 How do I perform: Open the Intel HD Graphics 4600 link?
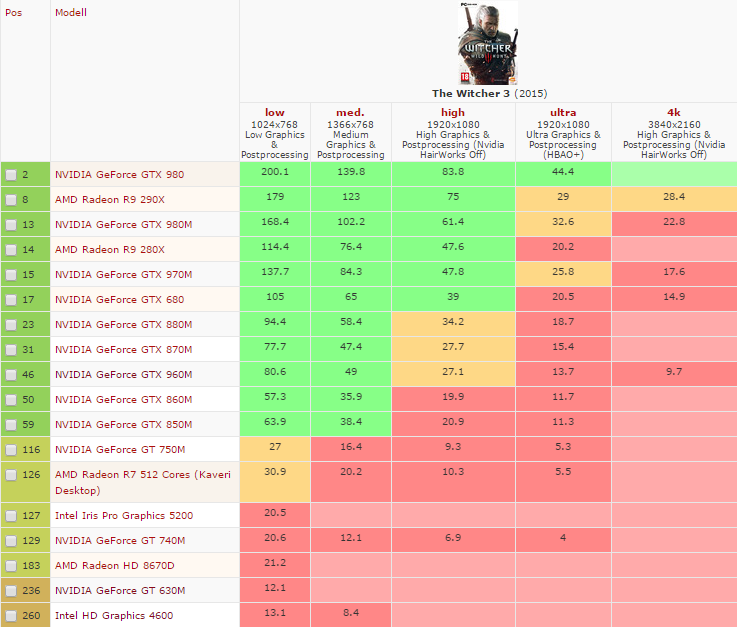[x=114, y=615]
